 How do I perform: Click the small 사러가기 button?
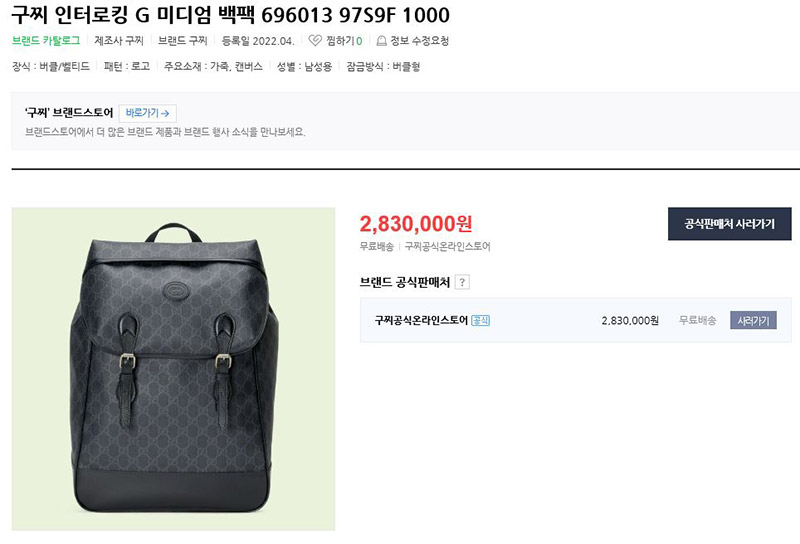pos(753,320)
